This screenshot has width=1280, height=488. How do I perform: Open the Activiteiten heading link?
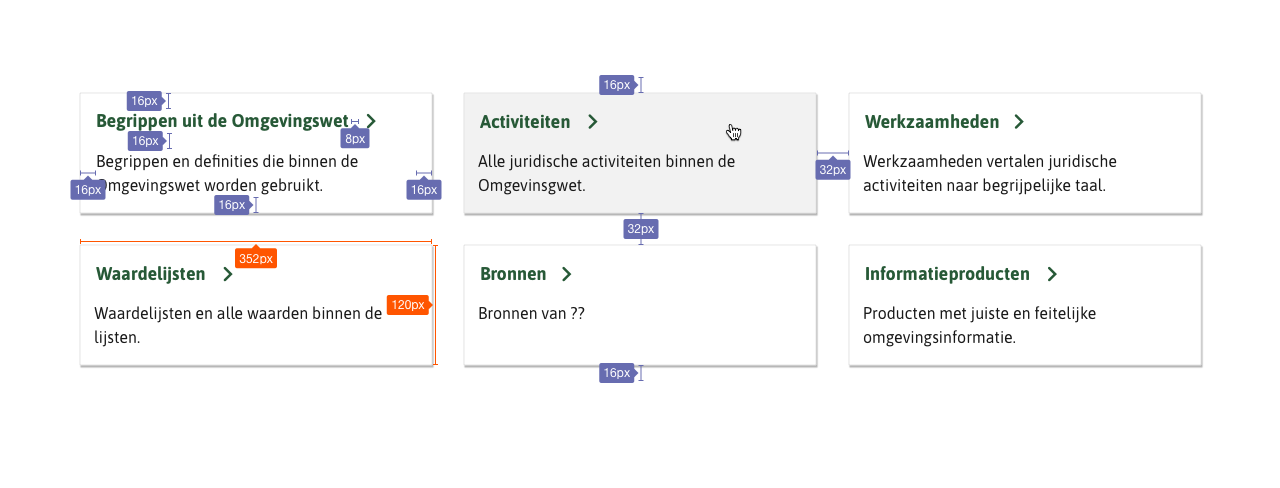point(525,122)
